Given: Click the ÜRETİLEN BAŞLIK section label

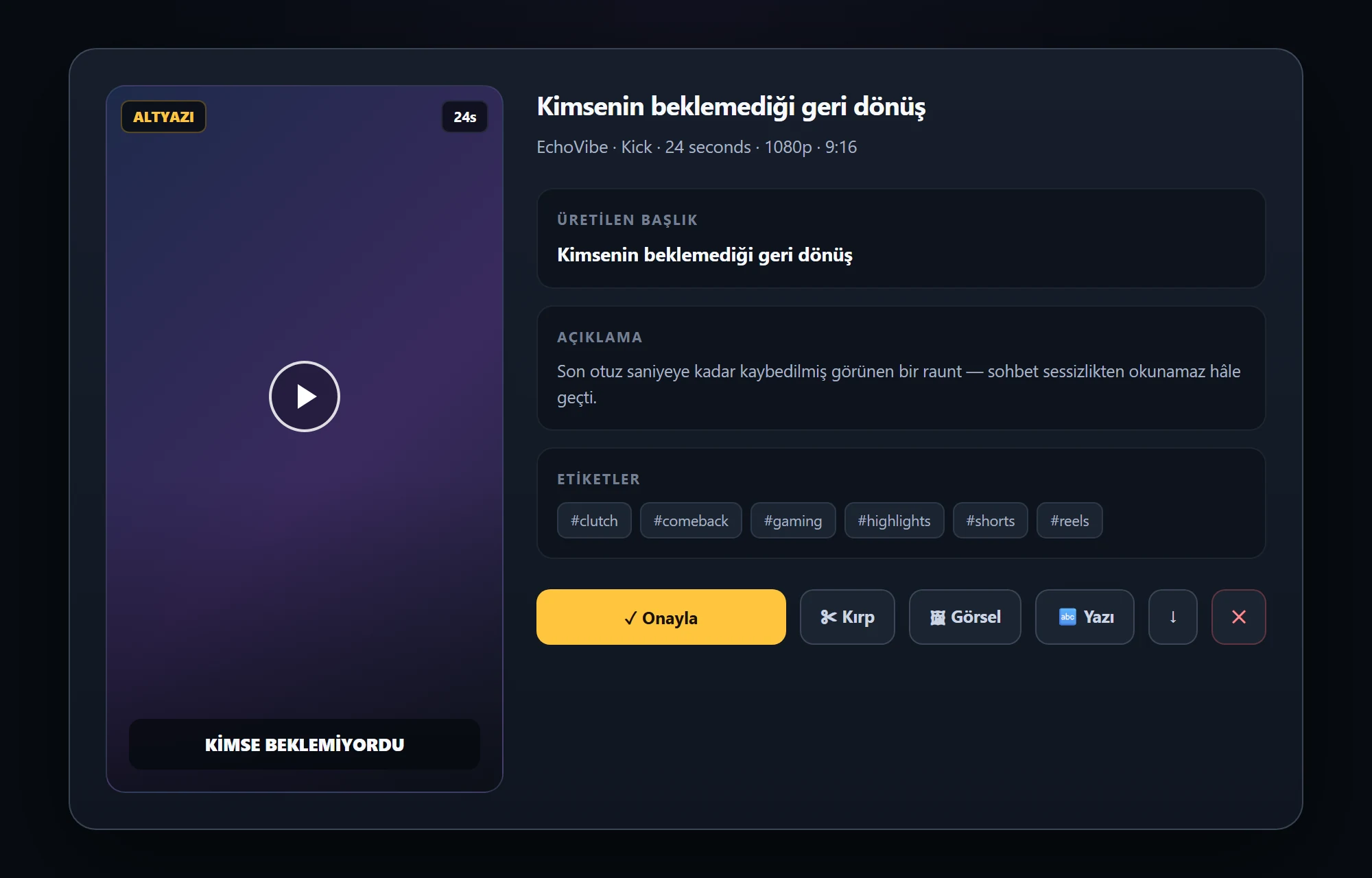Looking at the screenshot, I should (627, 220).
